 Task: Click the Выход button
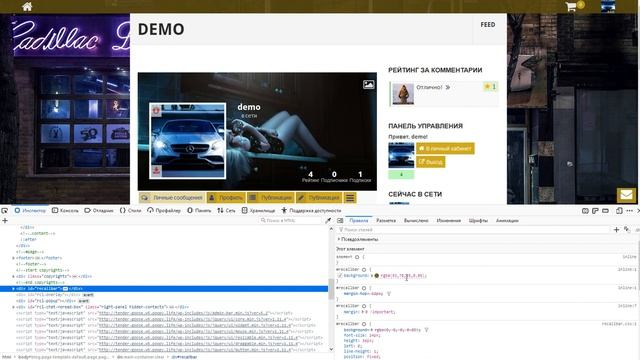431,162
